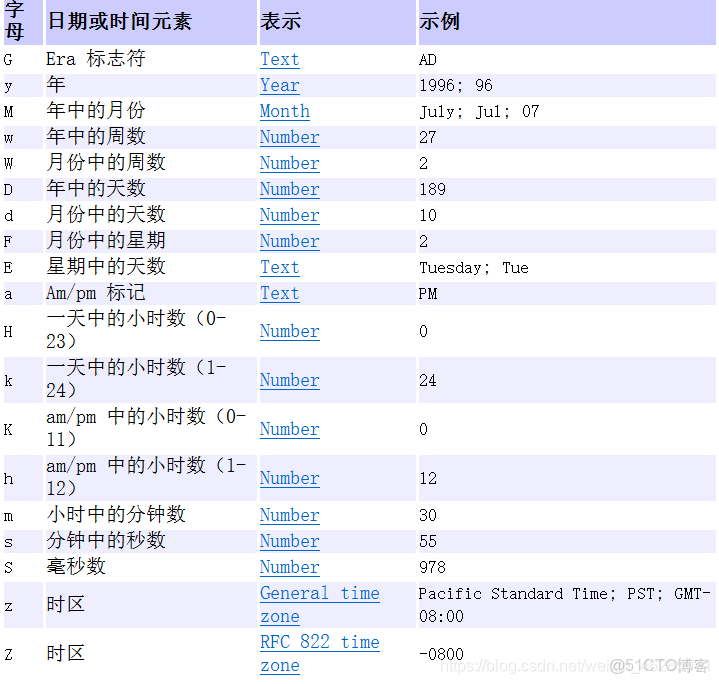
Task: Click the example value -0800
Action: coord(441,654)
